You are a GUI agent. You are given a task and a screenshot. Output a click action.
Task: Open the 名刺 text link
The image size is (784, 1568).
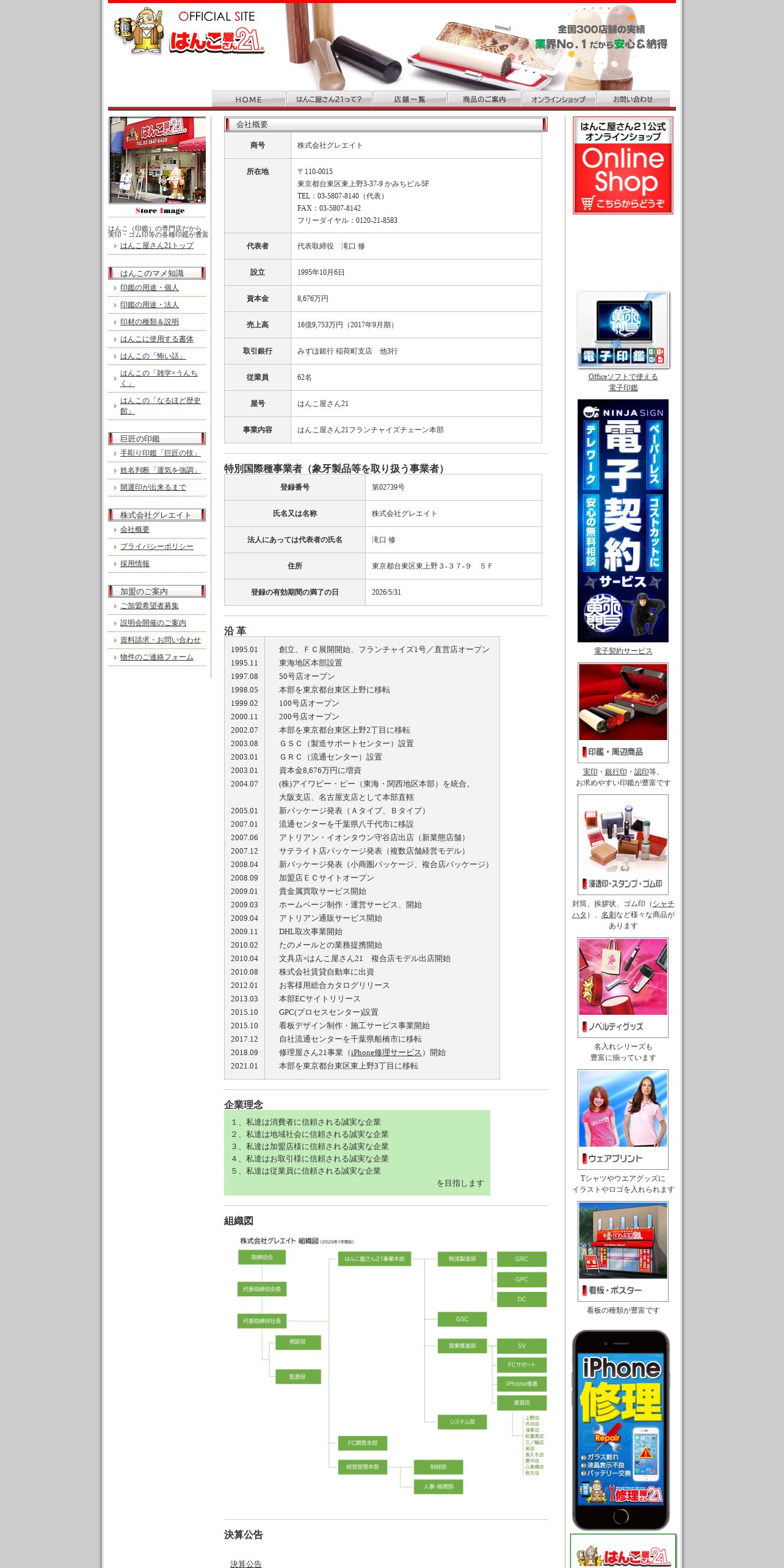coord(608,915)
